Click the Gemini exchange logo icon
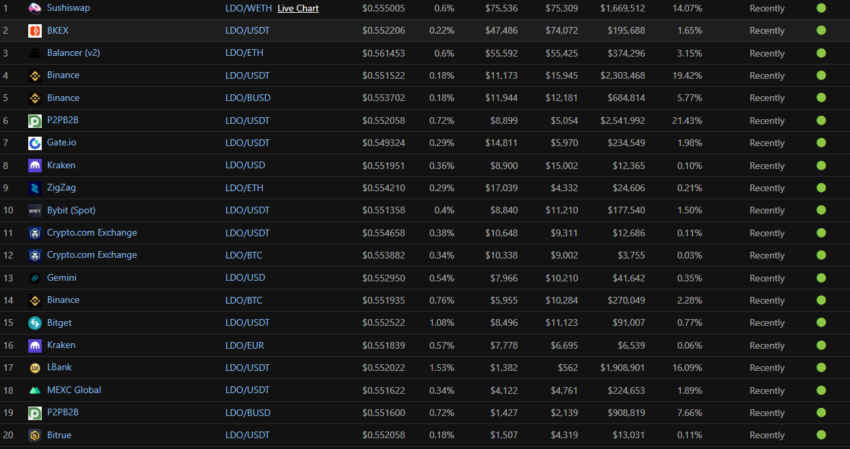Image resolution: width=850 pixels, height=449 pixels. click(x=35, y=278)
